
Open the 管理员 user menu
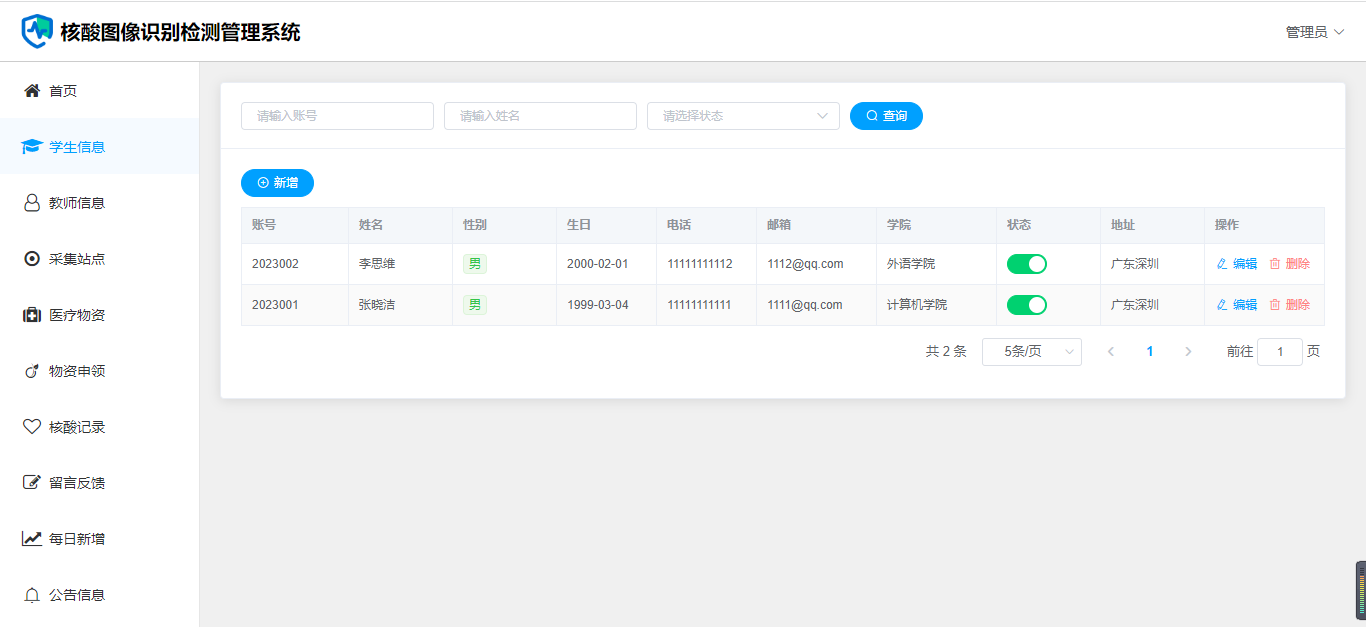click(x=1314, y=32)
